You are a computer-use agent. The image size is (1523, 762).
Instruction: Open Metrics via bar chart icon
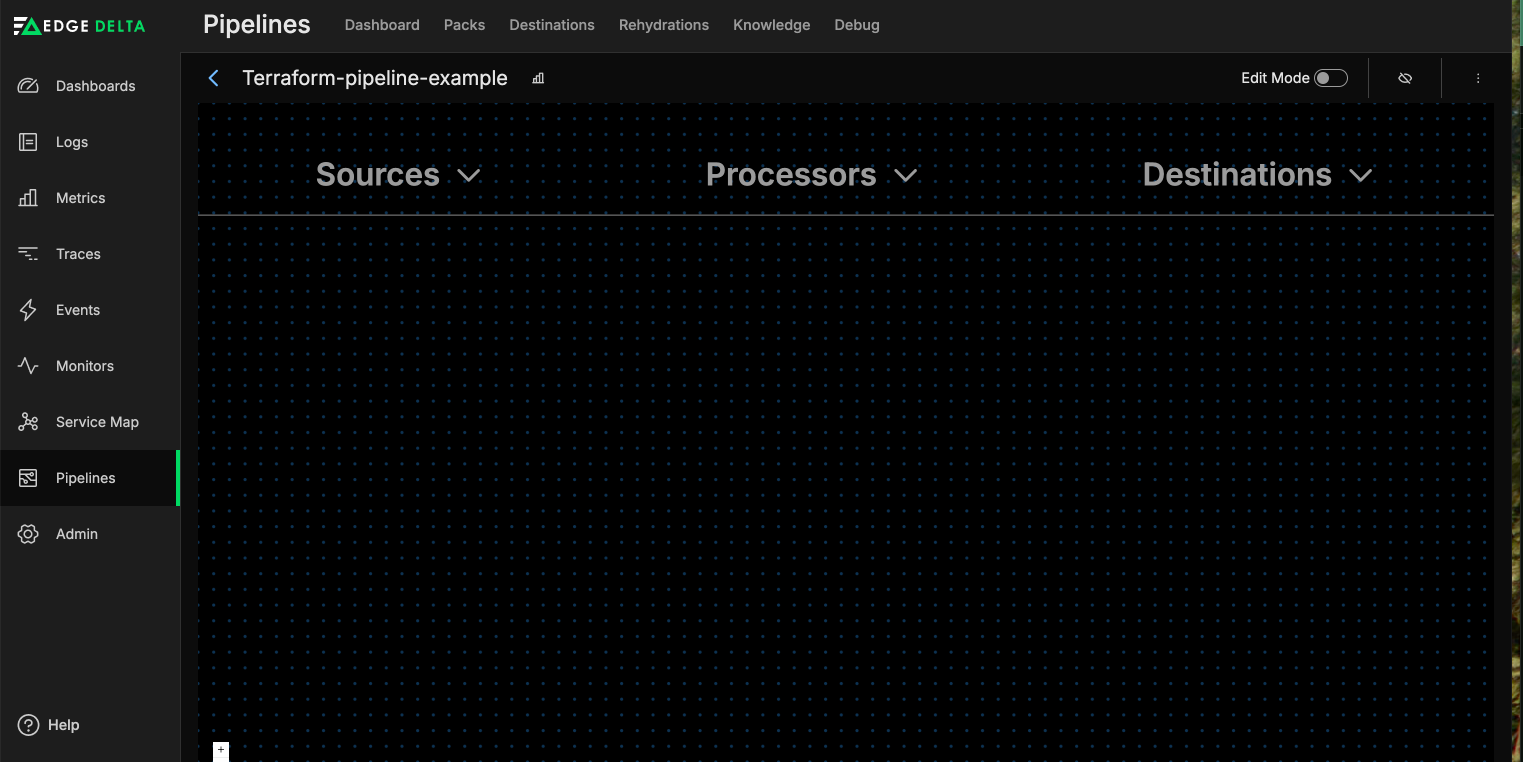(28, 198)
